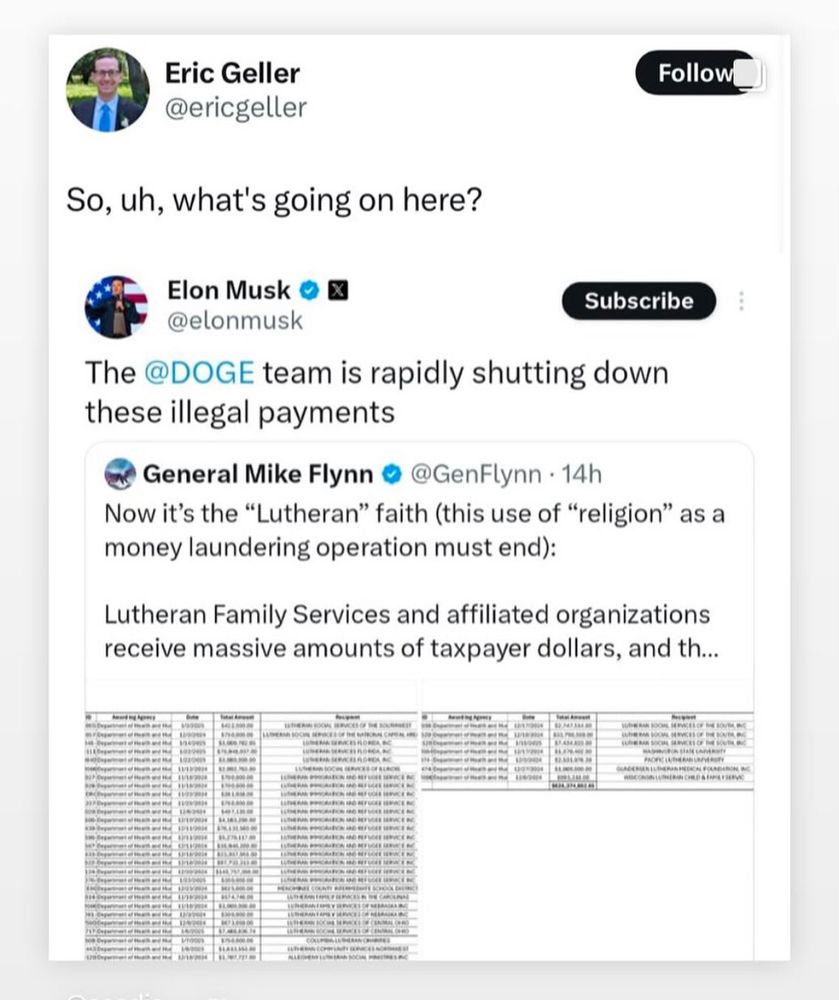Click the verified checkmark beside General Mike Flynn
The width and height of the screenshot is (839, 1000).
click(388, 475)
